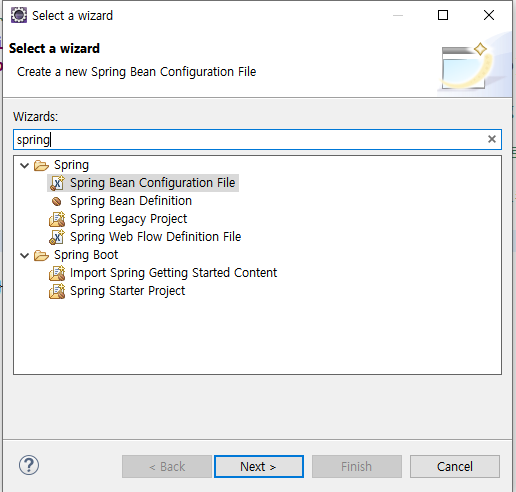Maximize the Select a wizard dialog
This screenshot has height=492, width=516.
pos(443,15)
